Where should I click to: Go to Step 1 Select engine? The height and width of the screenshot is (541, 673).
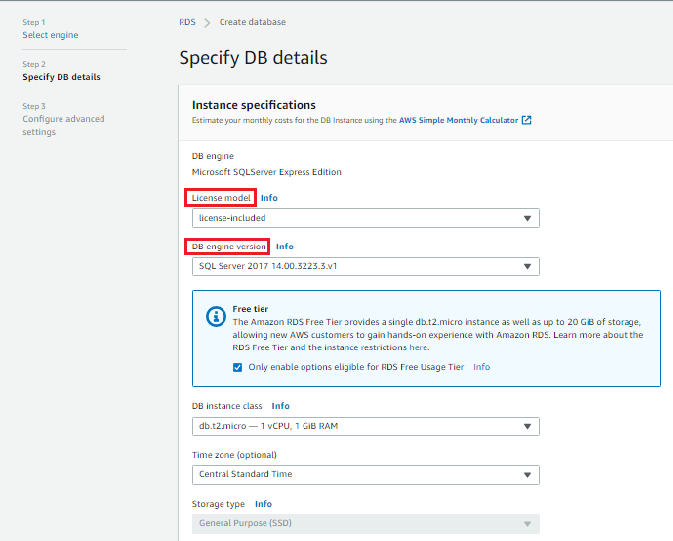[x=50, y=35]
